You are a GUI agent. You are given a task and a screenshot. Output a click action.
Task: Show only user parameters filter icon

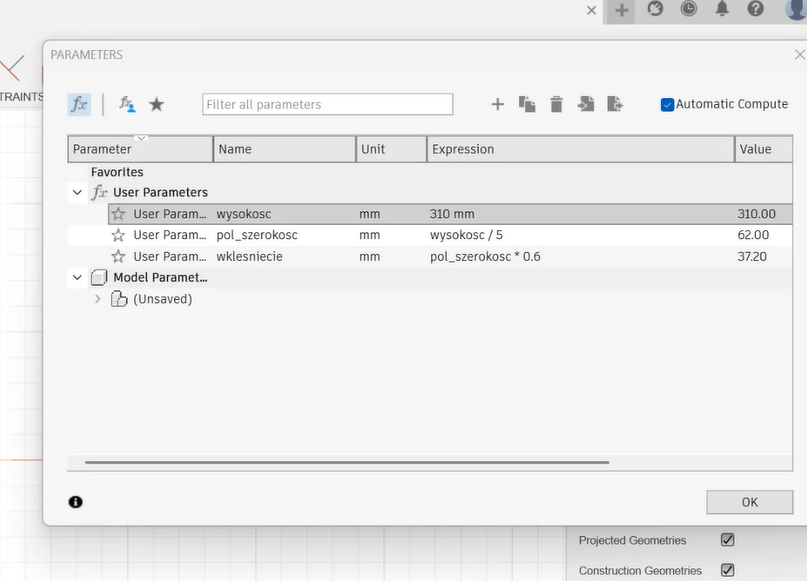click(127, 104)
